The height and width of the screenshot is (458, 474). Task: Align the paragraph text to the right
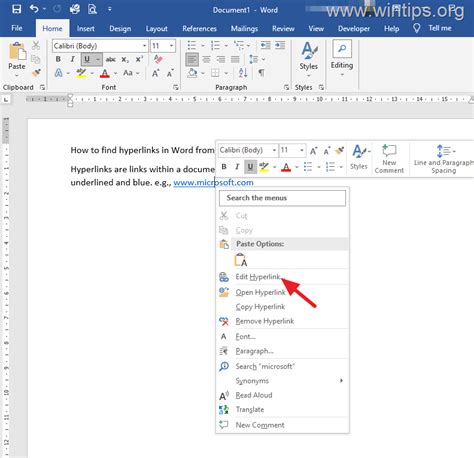[x=221, y=60]
